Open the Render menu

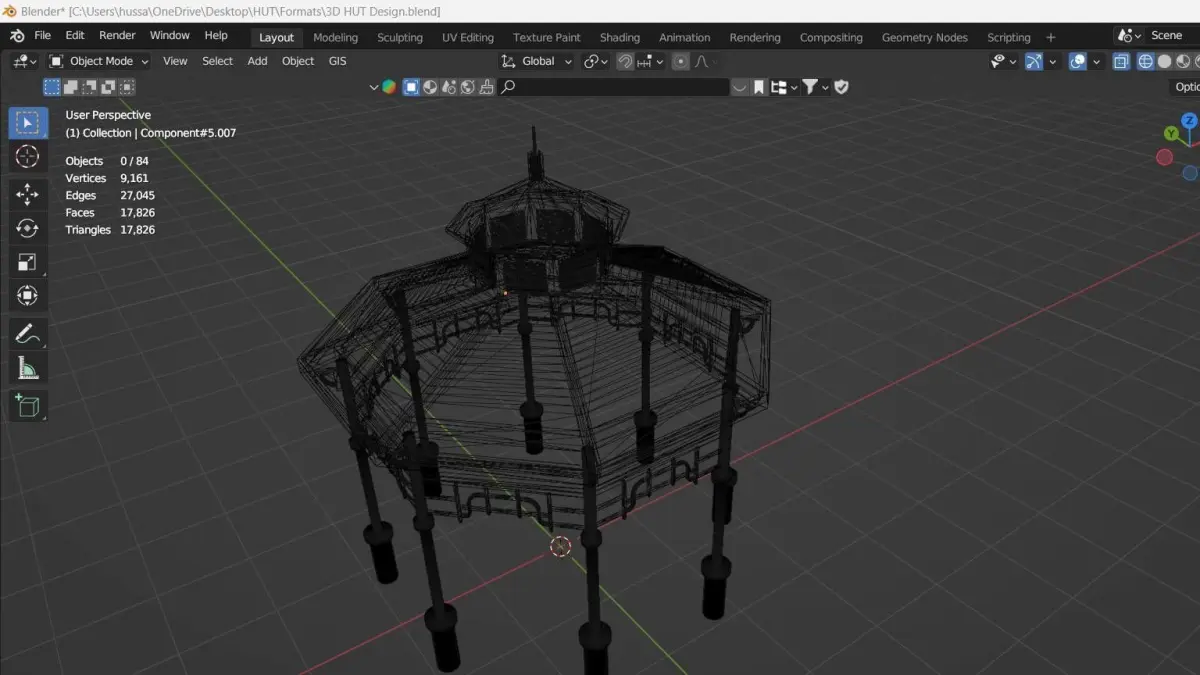pyautogui.click(x=117, y=35)
